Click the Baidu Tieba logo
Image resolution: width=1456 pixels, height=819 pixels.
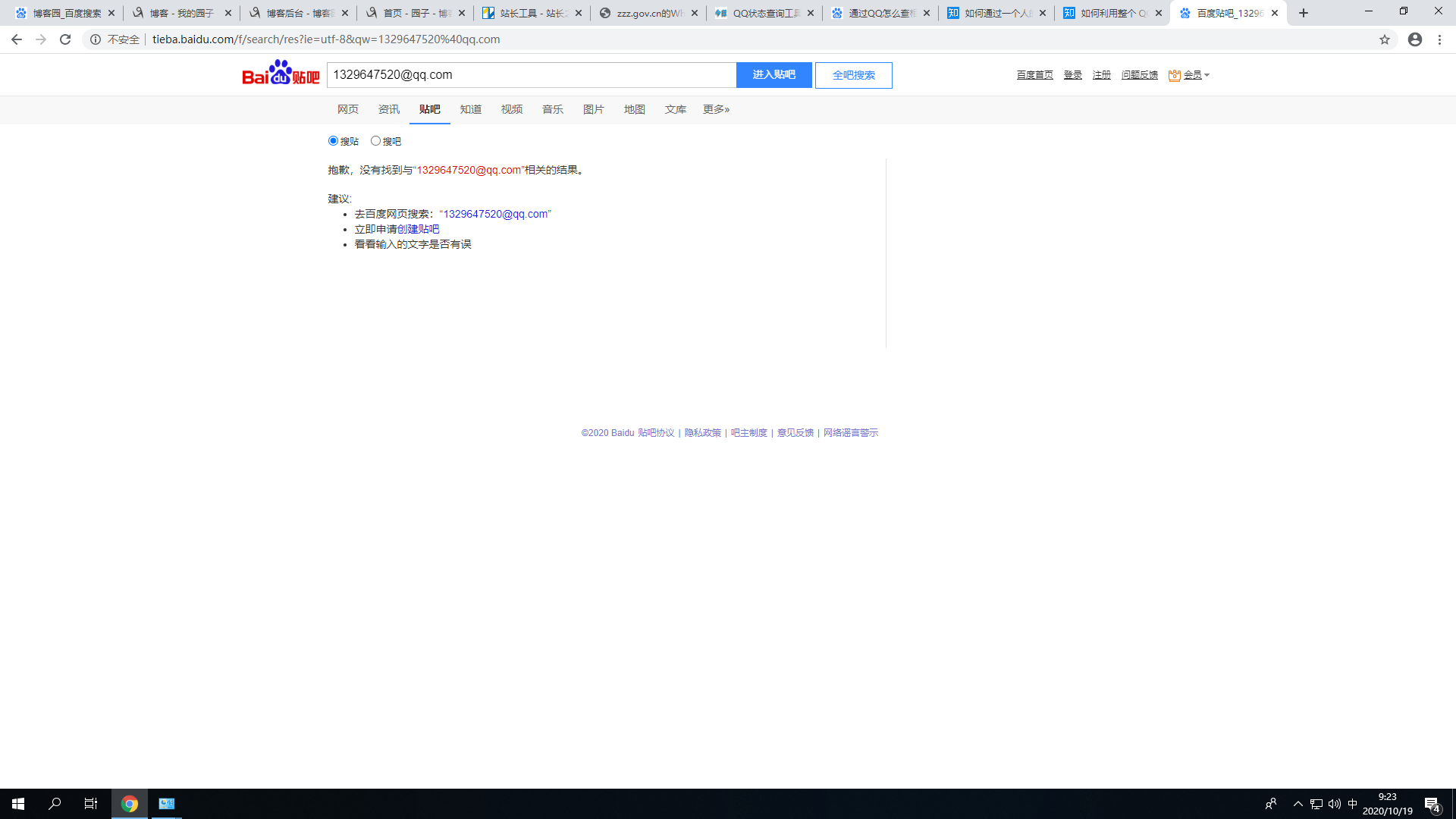click(281, 74)
